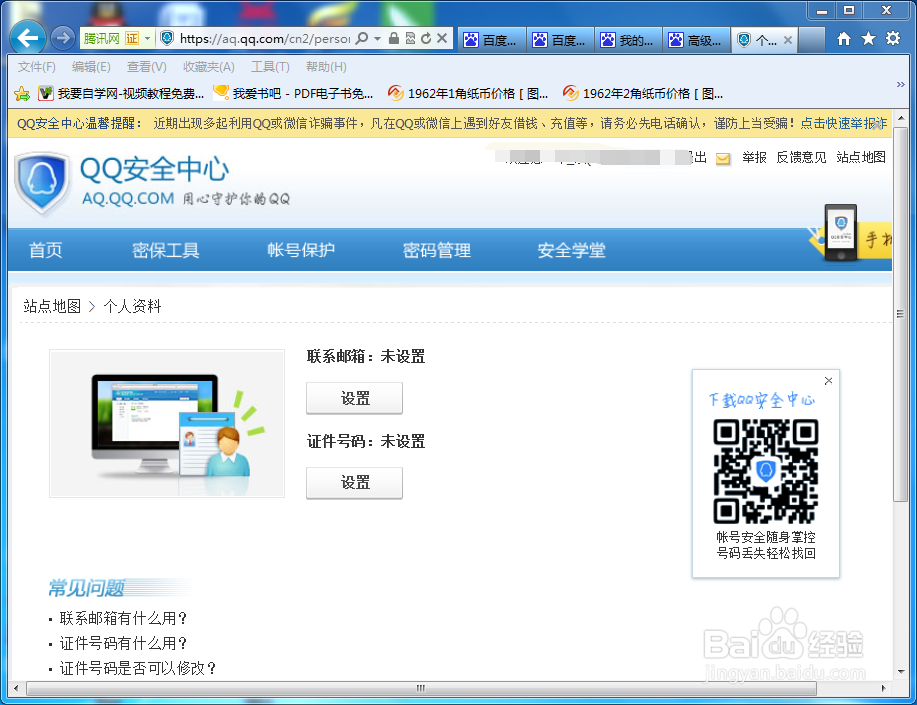This screenshot has height=705, width=917.
Task: Open 1962年1角纸币价格 bookmark
Action: 468,94
